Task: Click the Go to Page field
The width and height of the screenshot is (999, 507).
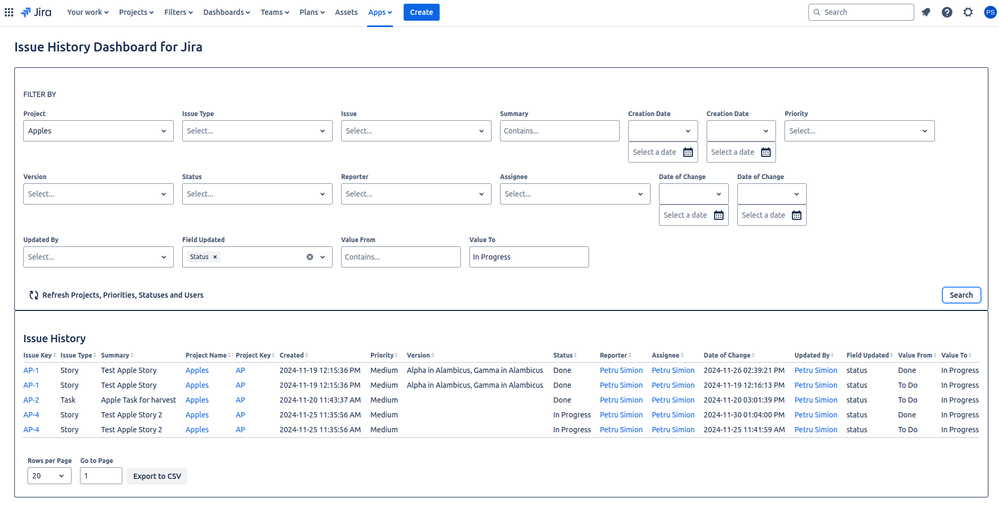Action: pyautogui.click(x=101, y=476)
